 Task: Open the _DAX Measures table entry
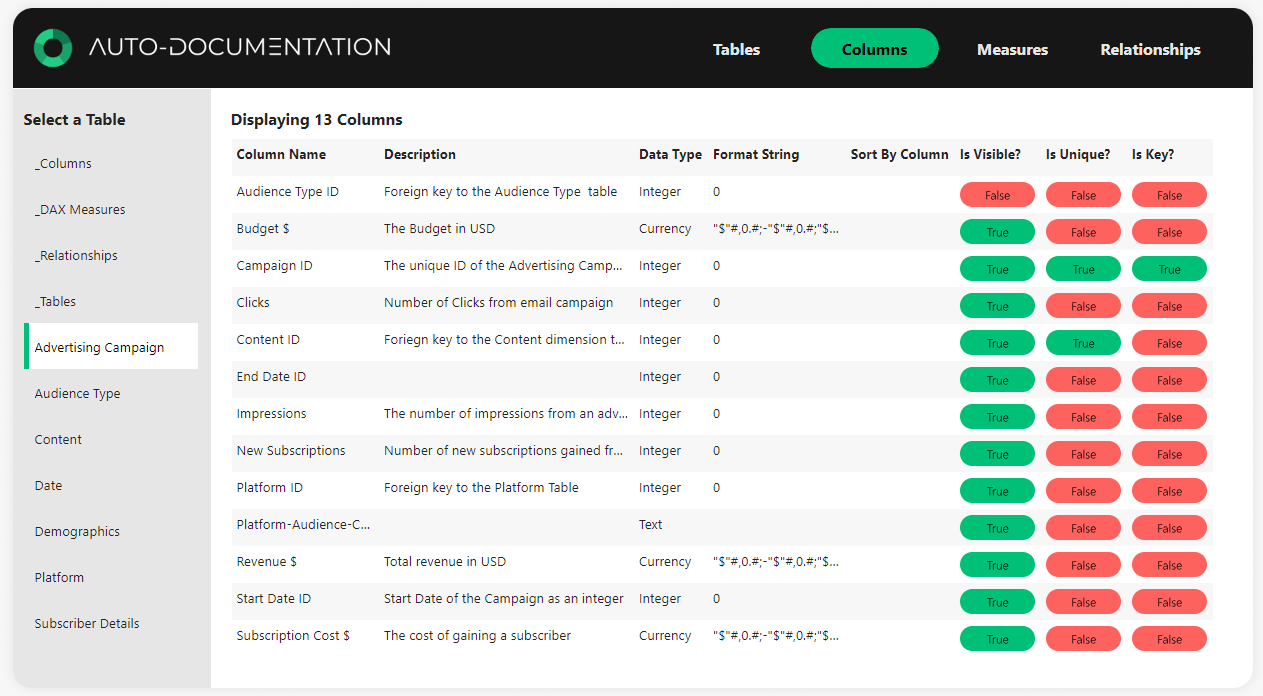[x=80, y=209]
